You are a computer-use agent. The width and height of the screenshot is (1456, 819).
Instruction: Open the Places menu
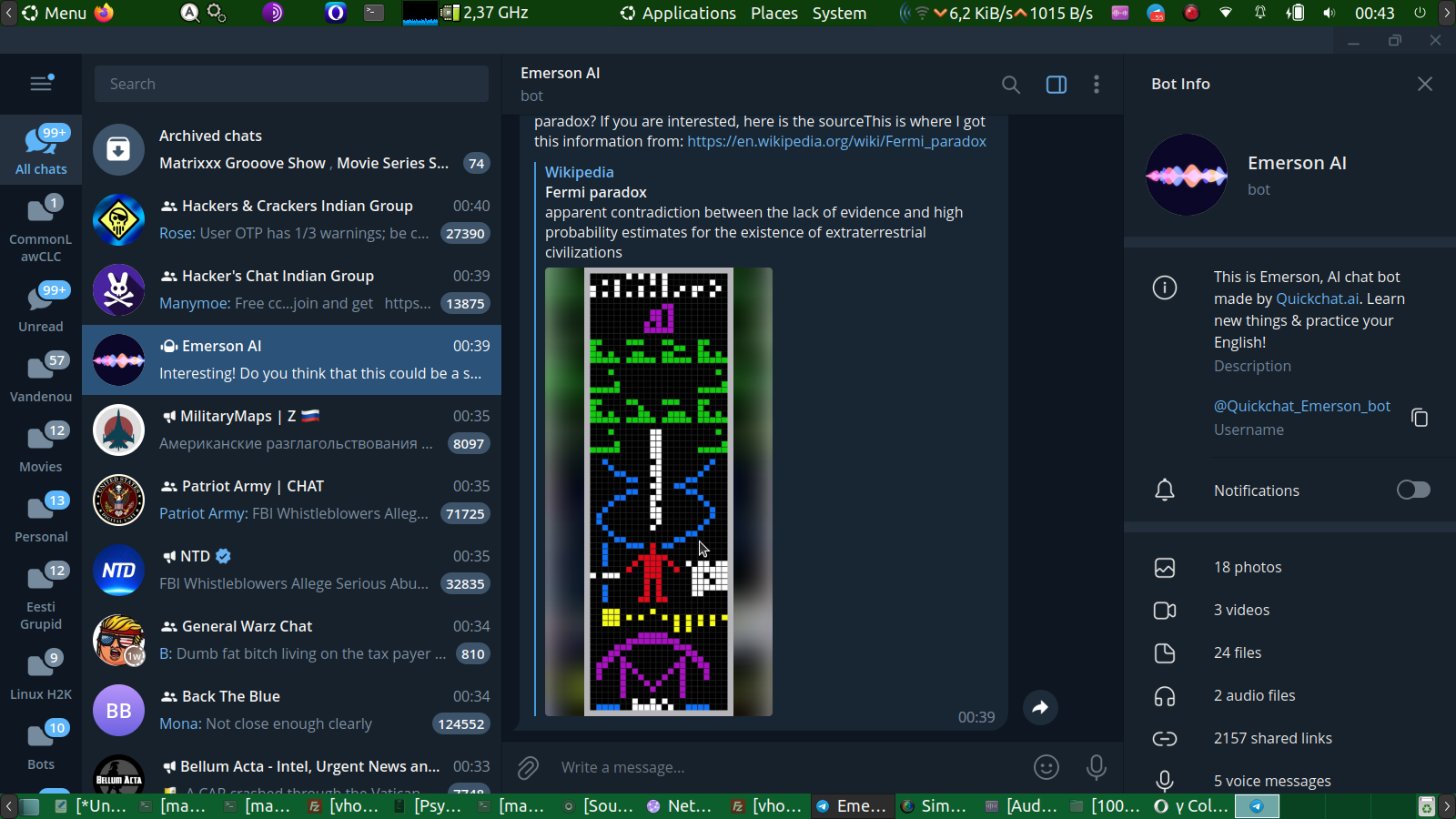[774, 13]
